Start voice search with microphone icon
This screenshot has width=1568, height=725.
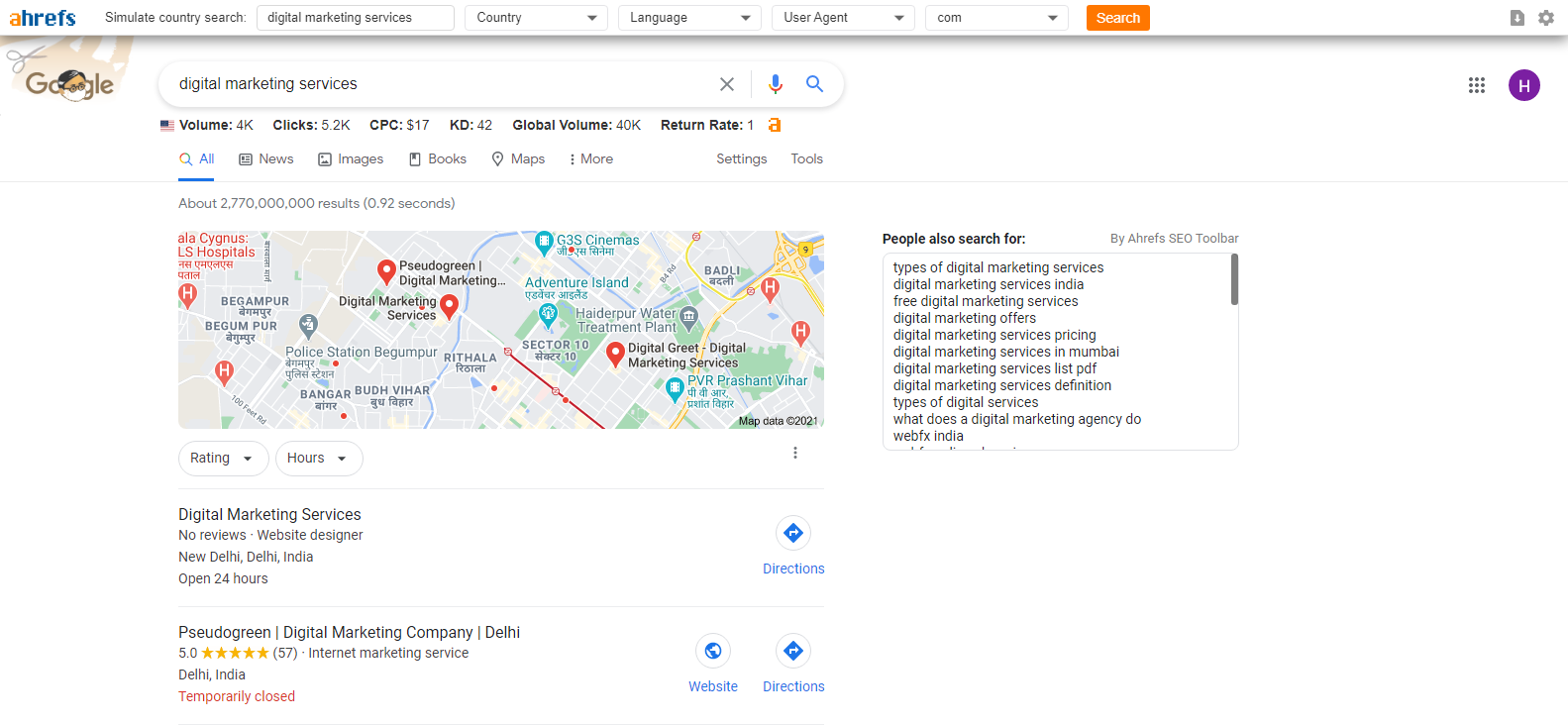coord(776,84)
